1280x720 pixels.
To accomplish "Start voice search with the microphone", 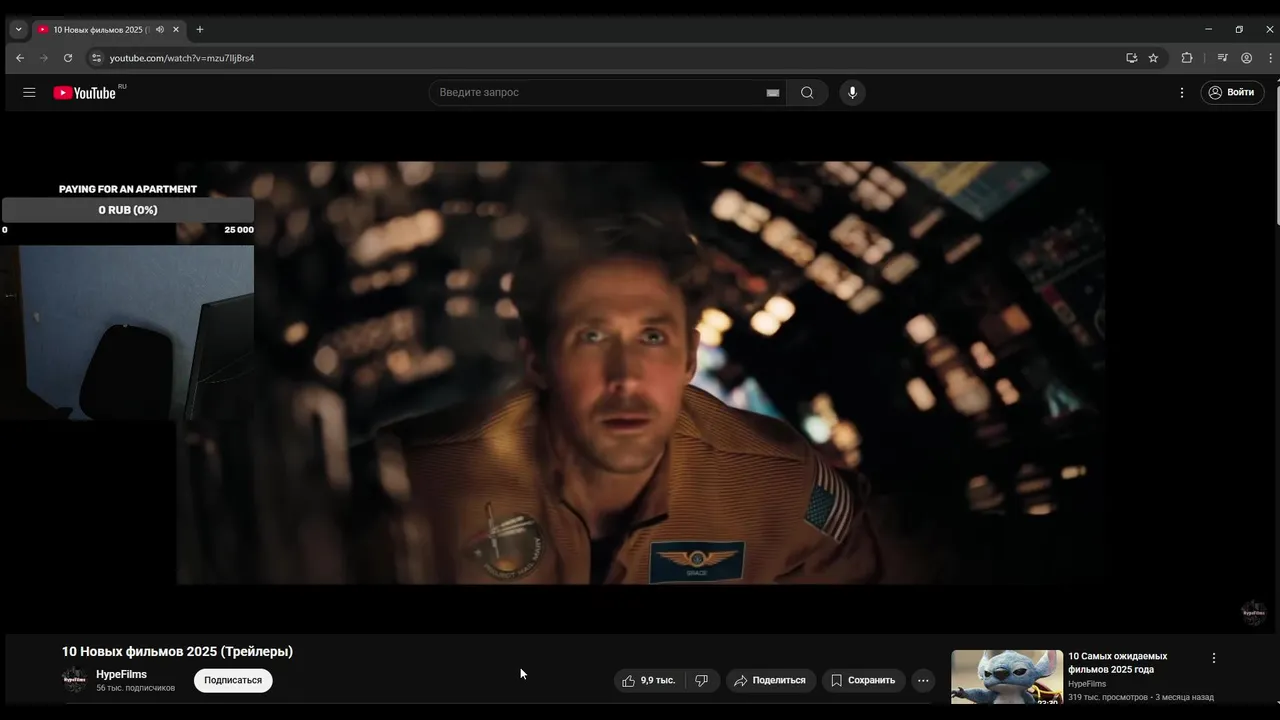I will (x=852, y=92).
